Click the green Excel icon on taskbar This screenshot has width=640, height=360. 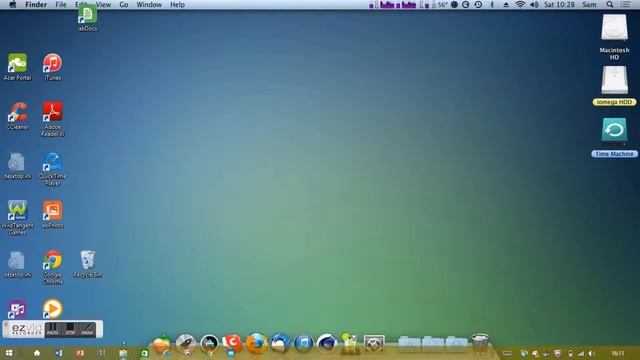pos(144,353)
